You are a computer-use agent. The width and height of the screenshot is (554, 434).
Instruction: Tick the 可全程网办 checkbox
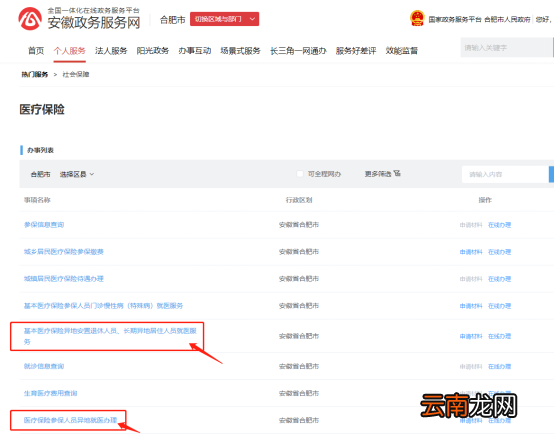(300, 174)
